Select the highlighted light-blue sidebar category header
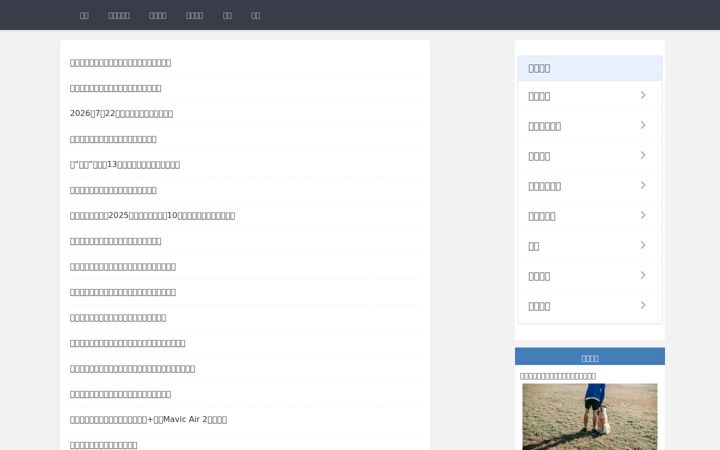 click(590, 68)
